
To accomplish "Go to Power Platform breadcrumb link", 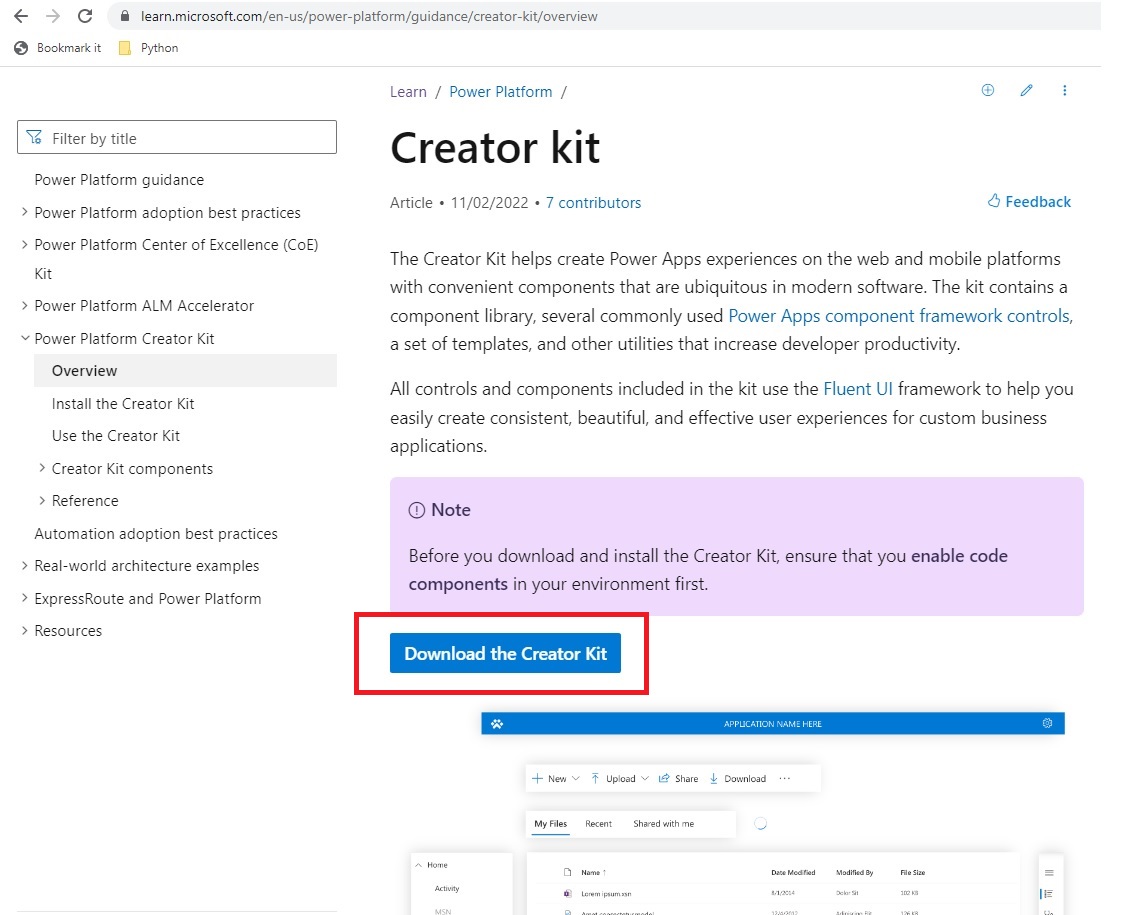I will point(500,92).
